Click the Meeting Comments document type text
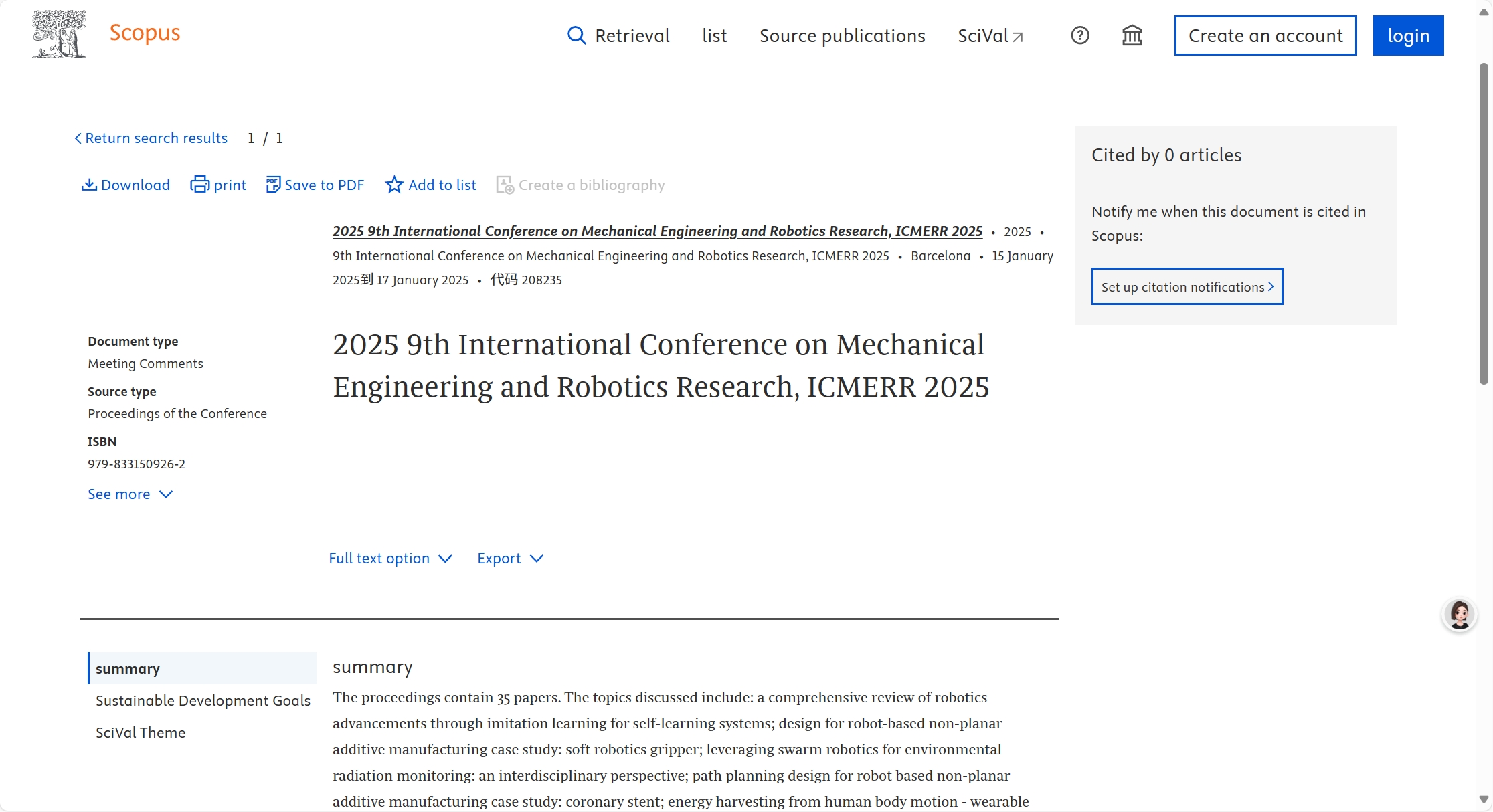The width and height of the screenshot is (1493, 812). (x=145, y=363)
